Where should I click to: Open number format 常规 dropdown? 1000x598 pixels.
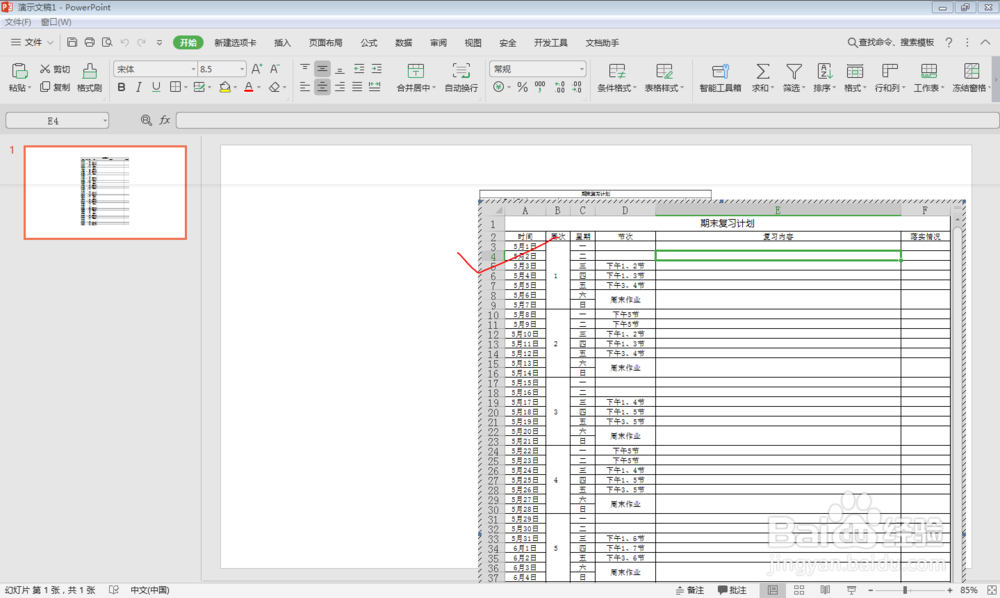pos(582,69)
